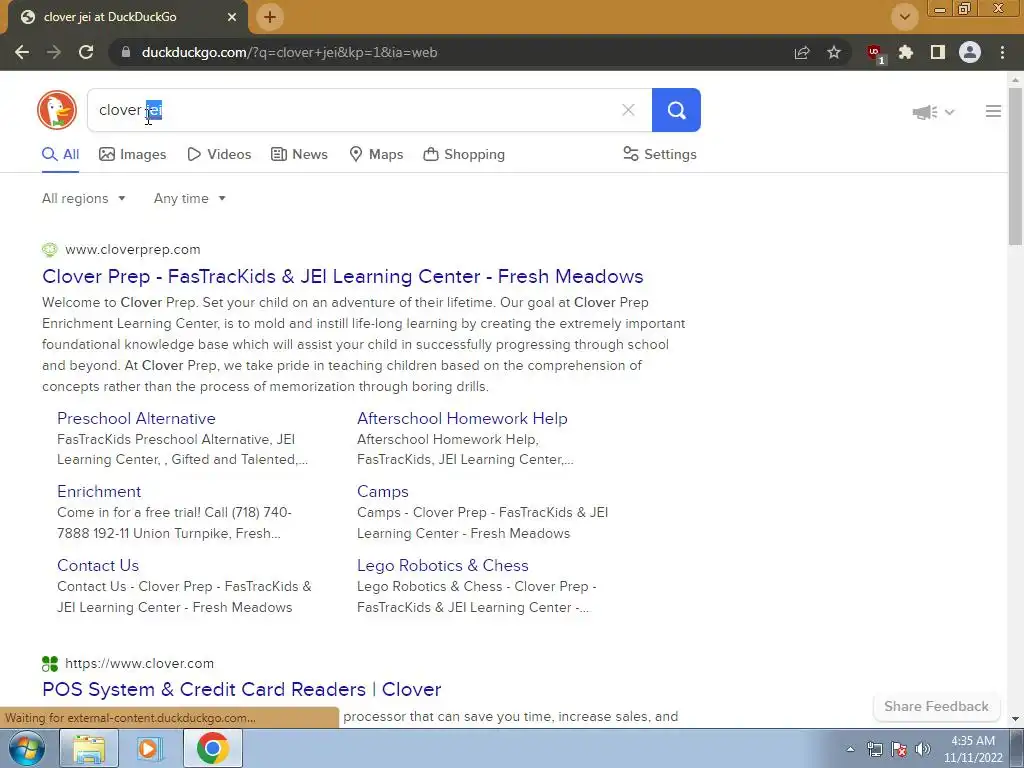Image resolution: width=1024 pixels, height=768 pixels.
Task: Click the browser forward arrow
Action: (54, 52)
